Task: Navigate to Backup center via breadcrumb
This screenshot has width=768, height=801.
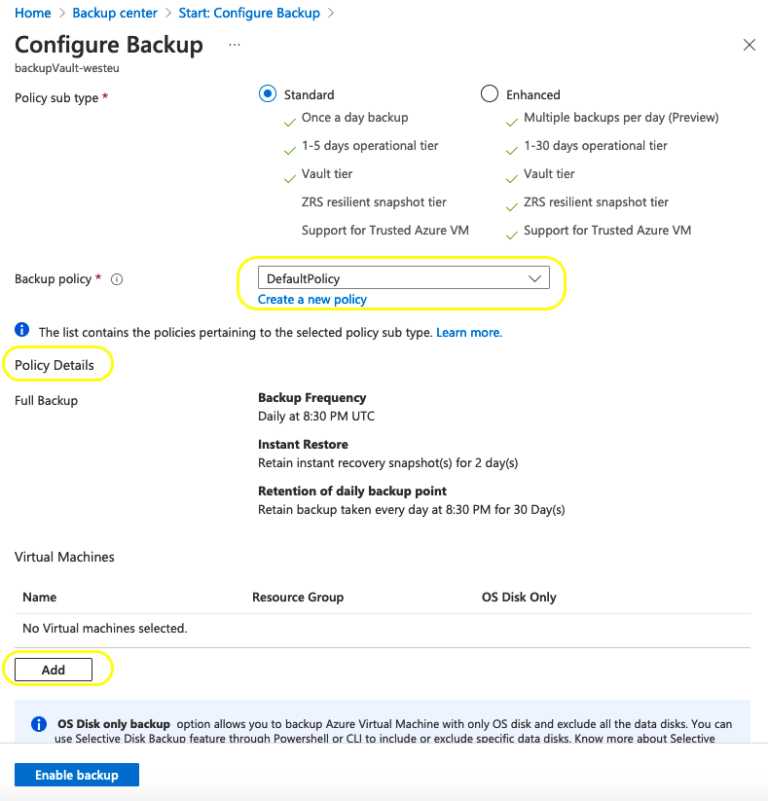Action: point(114,12)
